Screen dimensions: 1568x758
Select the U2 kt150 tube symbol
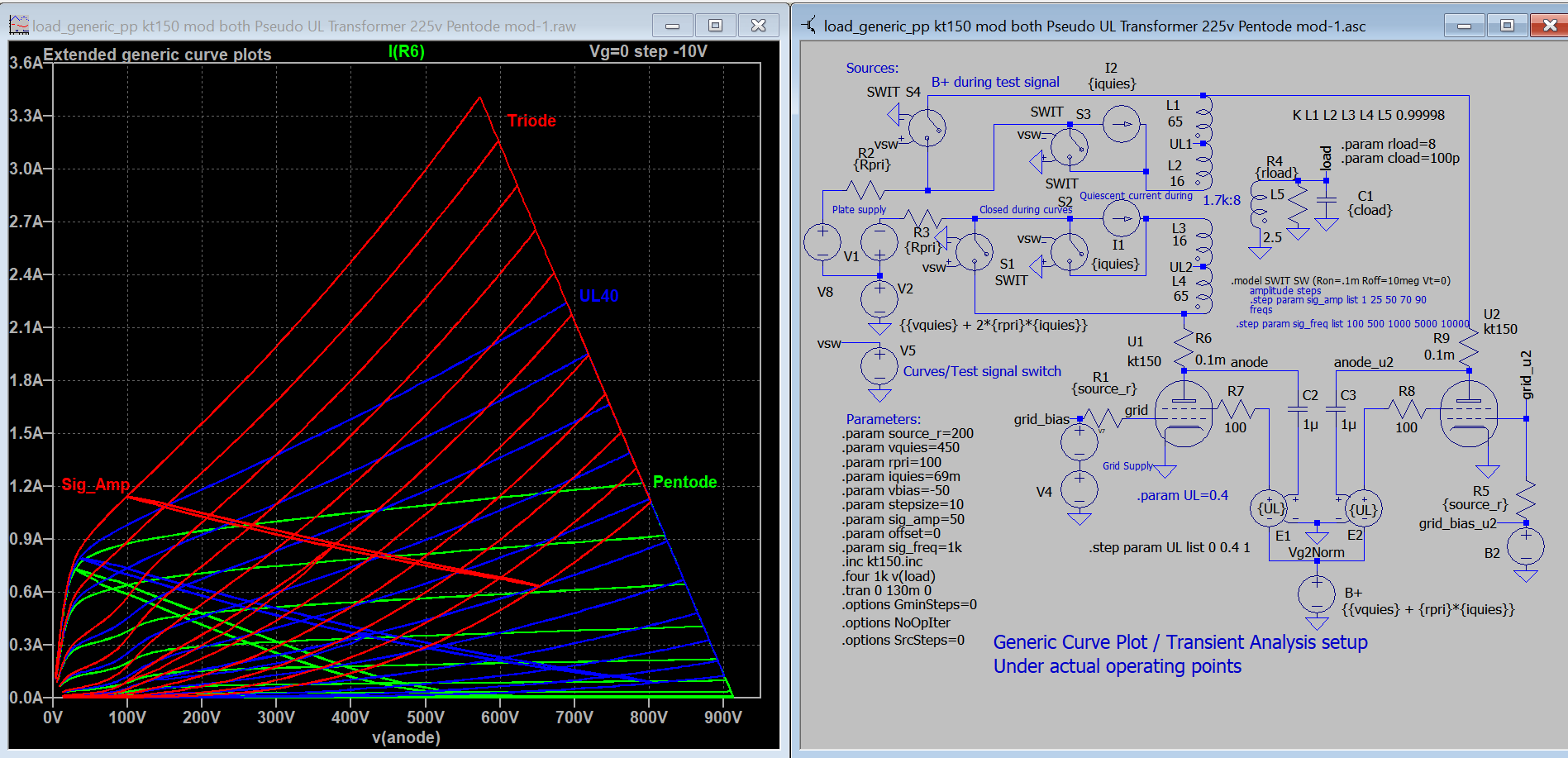(x=1469, y=413)
